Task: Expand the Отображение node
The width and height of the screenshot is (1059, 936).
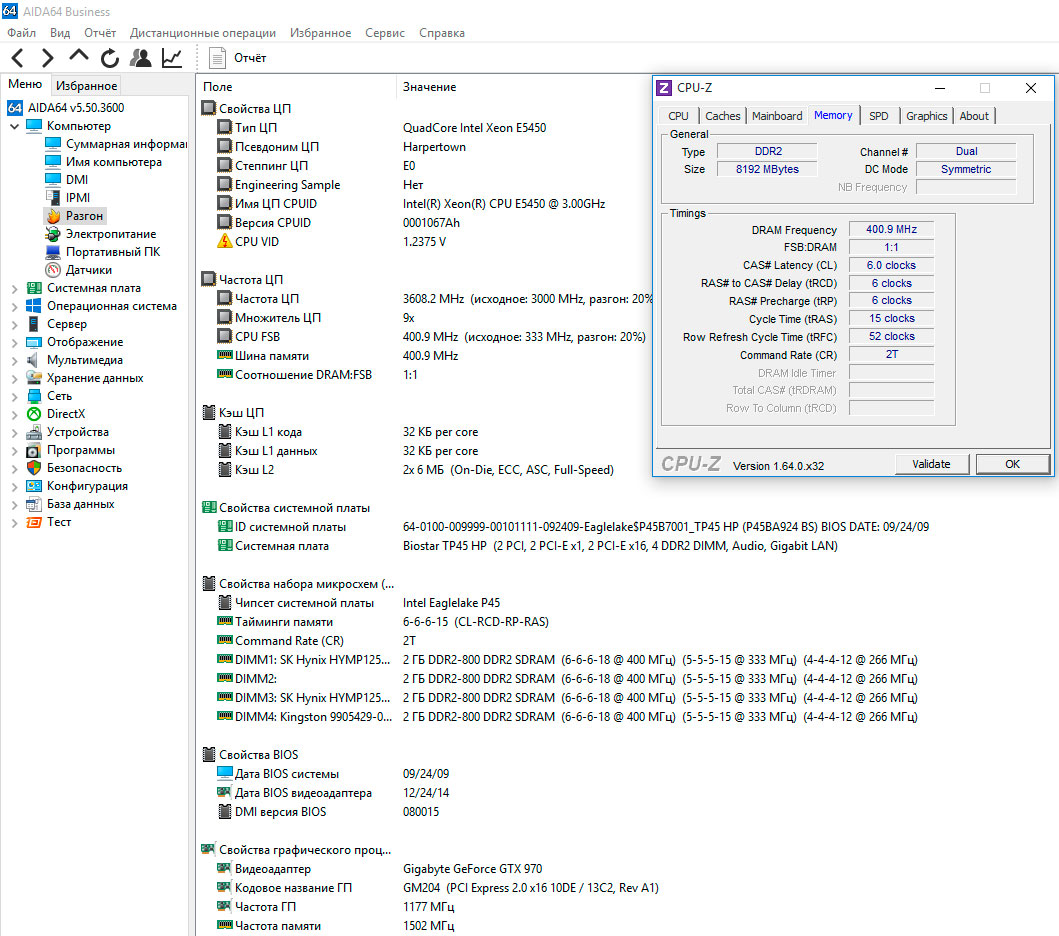Action: point(14,342)
